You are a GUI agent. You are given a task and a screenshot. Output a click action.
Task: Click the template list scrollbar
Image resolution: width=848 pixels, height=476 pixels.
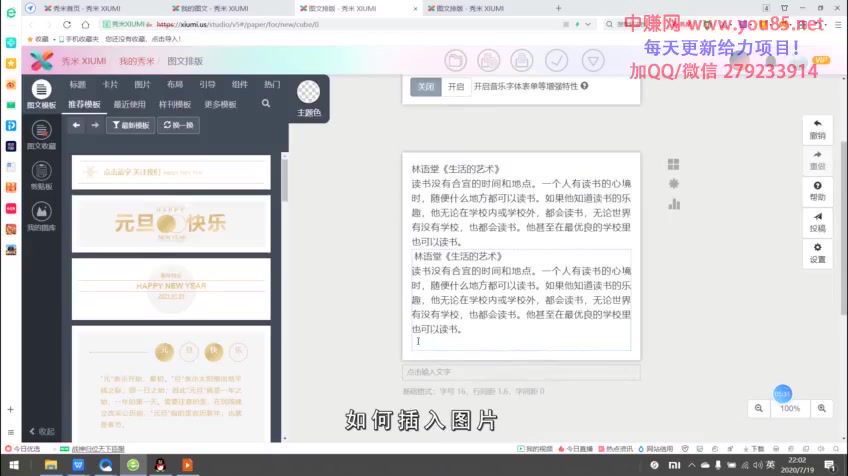click(284, 180)
